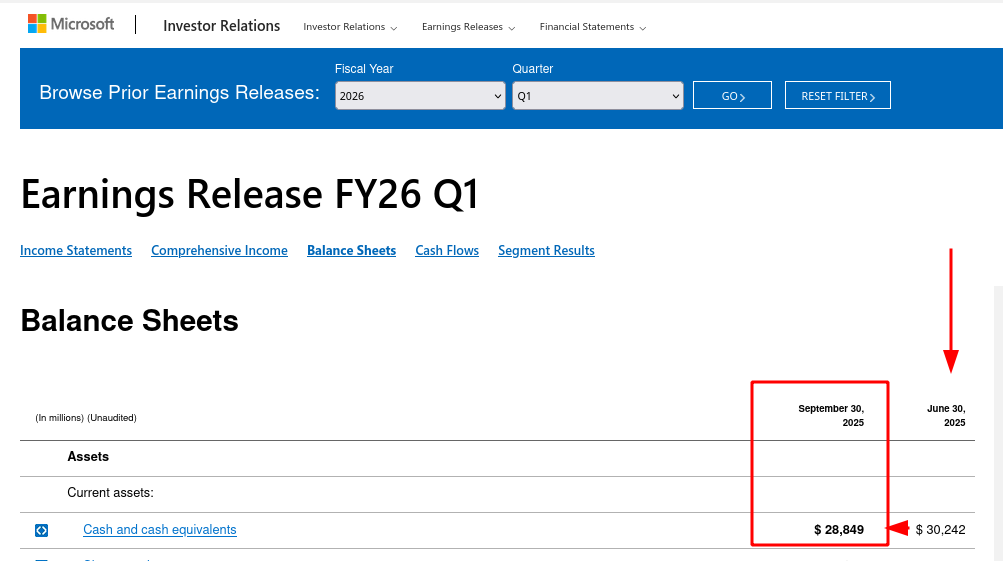Click the icon beside Cash and cash equivalents
The image size is (1003, 561).
42,530
